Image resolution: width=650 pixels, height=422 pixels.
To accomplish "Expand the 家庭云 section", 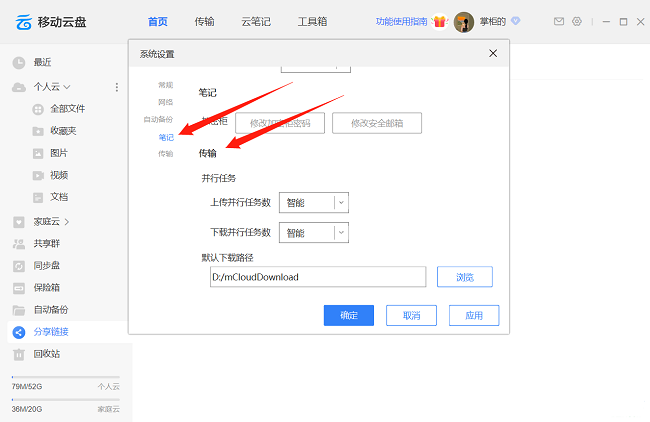I will [67, 221].
